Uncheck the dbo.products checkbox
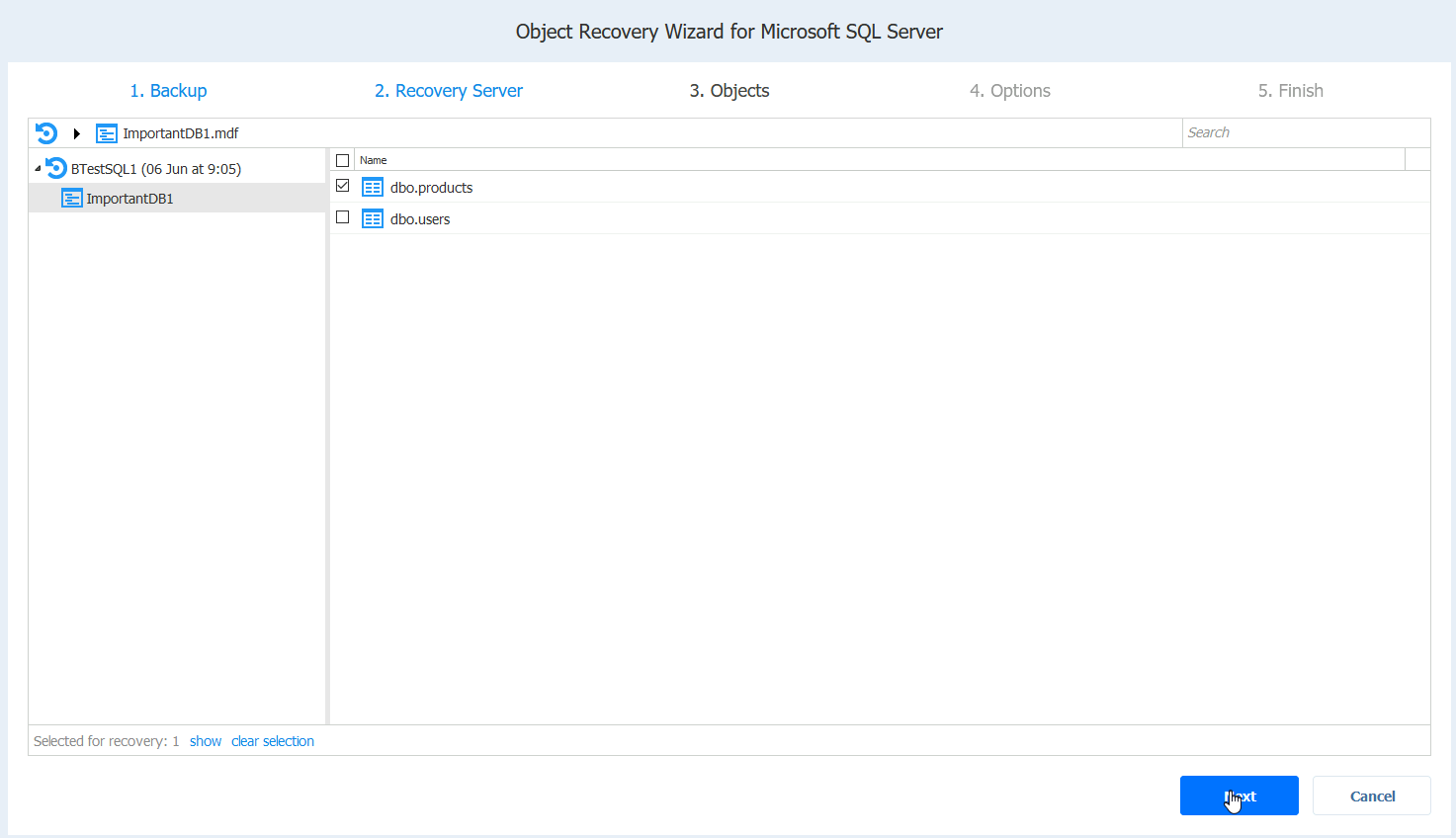1456x838 pixels. [x=343, y=186]
